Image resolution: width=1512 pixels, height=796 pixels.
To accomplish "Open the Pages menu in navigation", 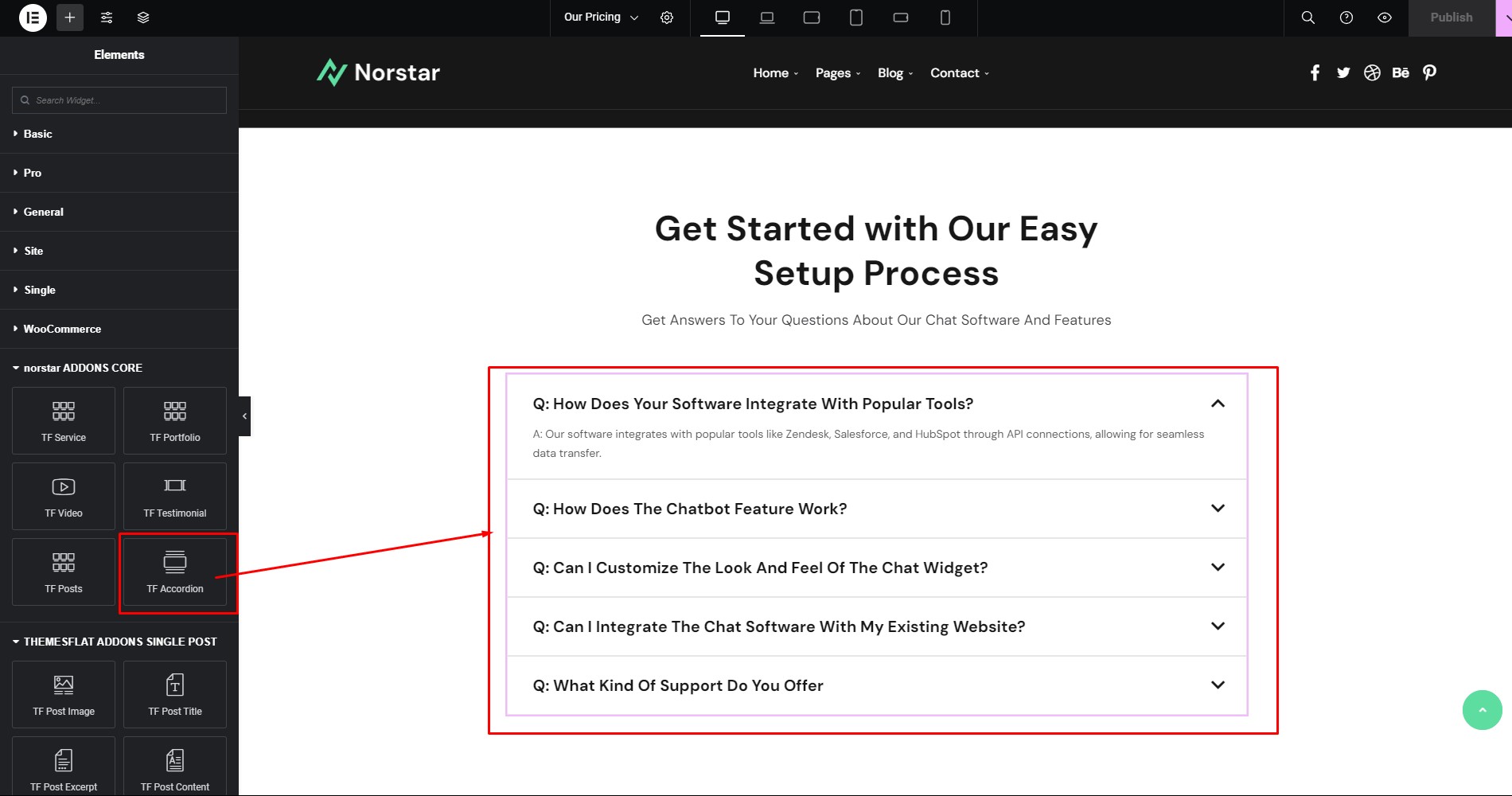I will 838,73.
